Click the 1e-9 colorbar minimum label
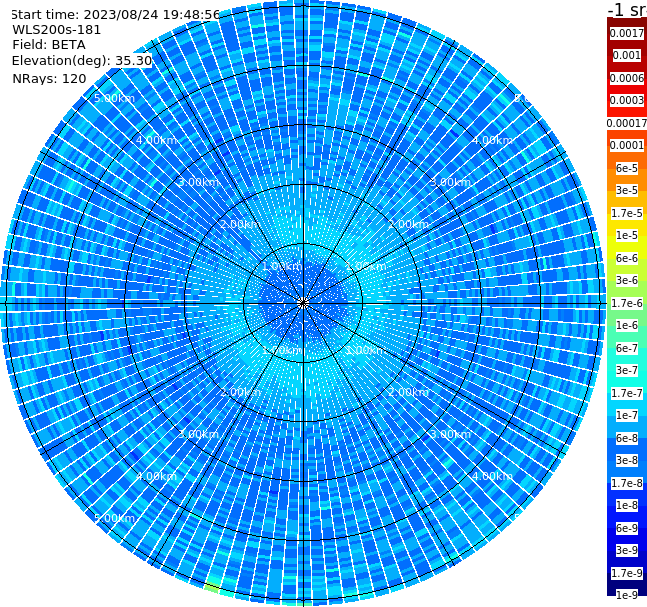Image resolution: width=647 pixels, height=607 pixels. (x=627, y=595)
